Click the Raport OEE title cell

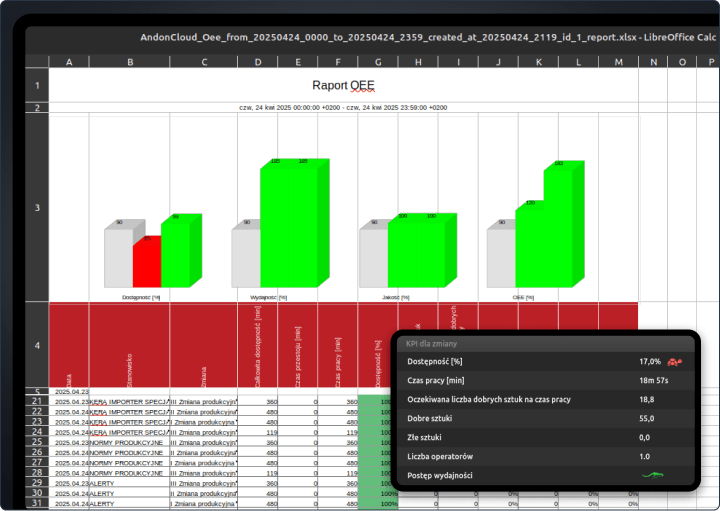(x=343, y=86)
